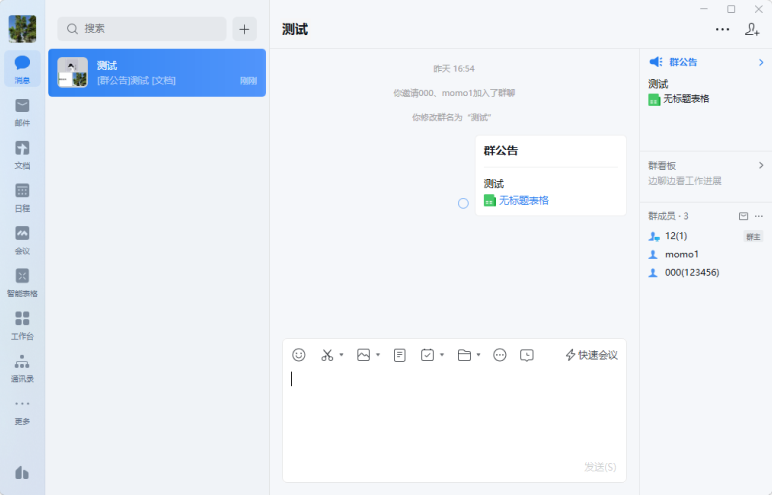
Task: Click the scissors screenshot tool
Action: 327,355
